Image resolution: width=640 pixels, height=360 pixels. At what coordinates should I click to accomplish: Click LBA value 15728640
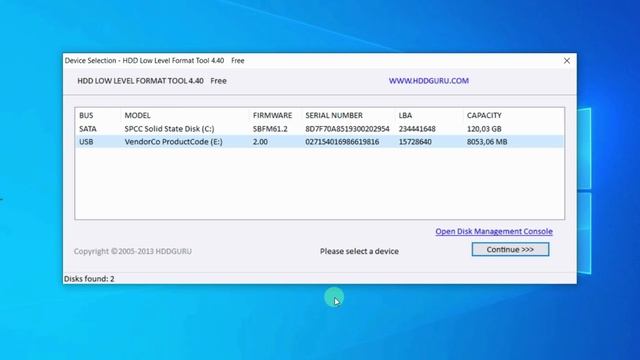click(x=415, y=142)
